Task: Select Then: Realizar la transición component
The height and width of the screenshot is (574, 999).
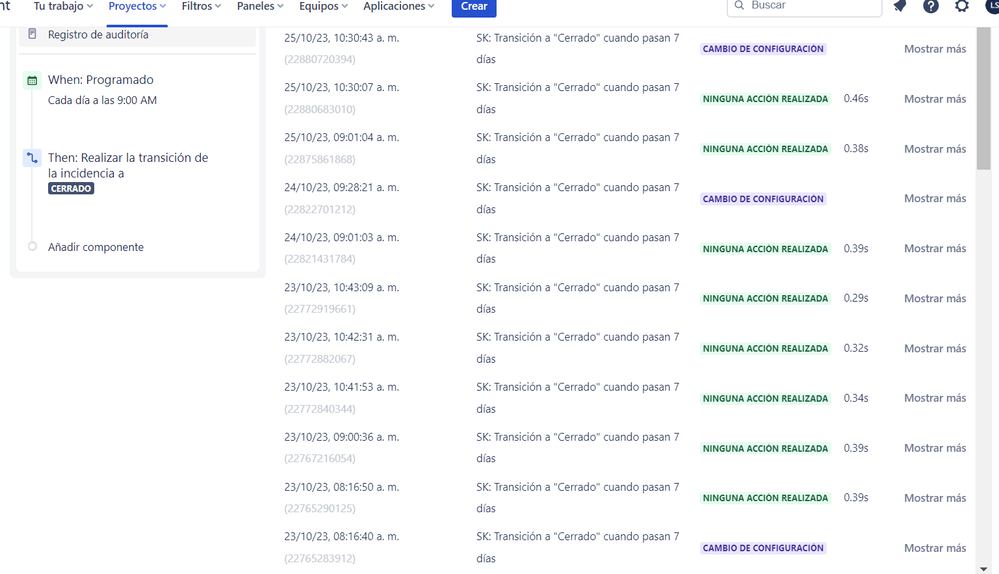Action: point(128,165)
